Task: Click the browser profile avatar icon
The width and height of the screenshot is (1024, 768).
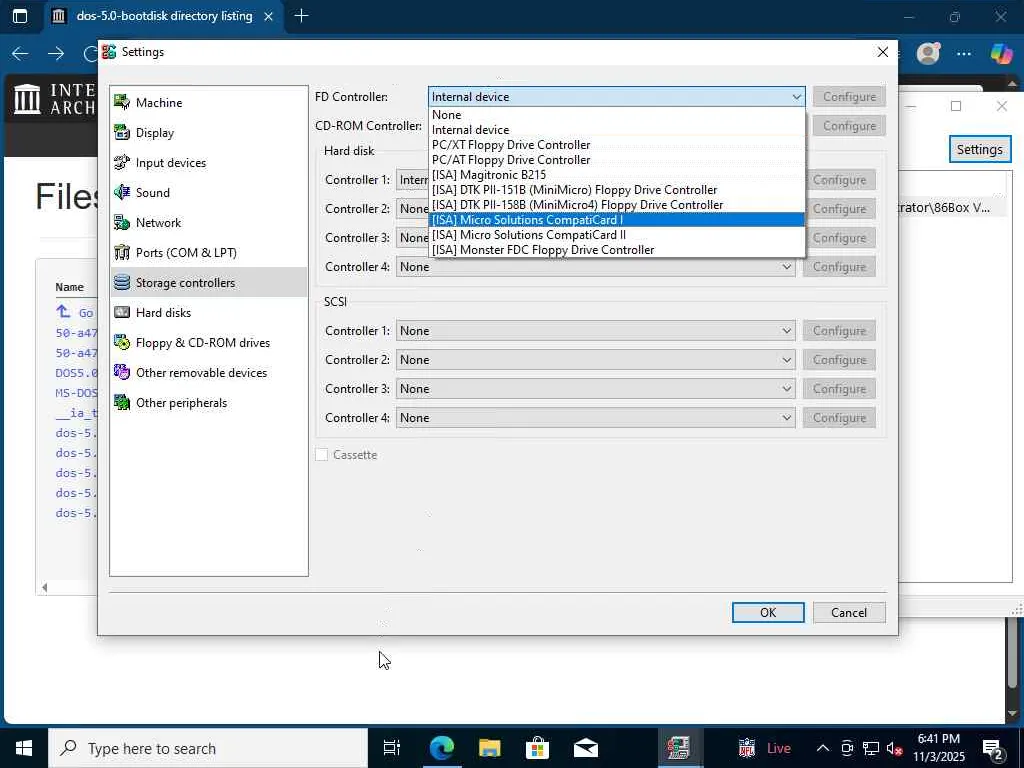Action: 928,54
